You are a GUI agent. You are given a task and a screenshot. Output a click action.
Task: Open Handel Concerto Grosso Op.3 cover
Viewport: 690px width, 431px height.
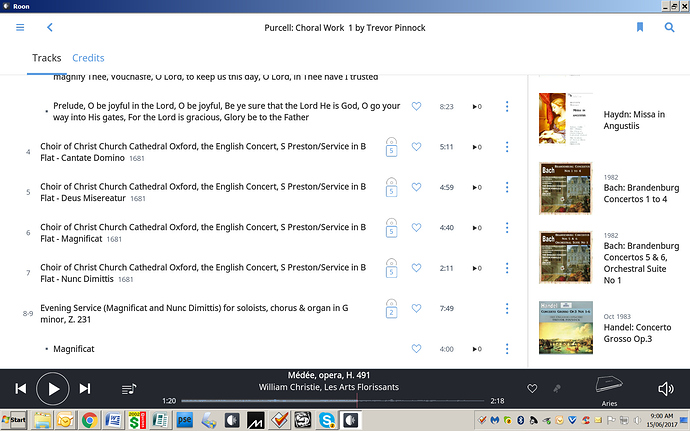565,328
